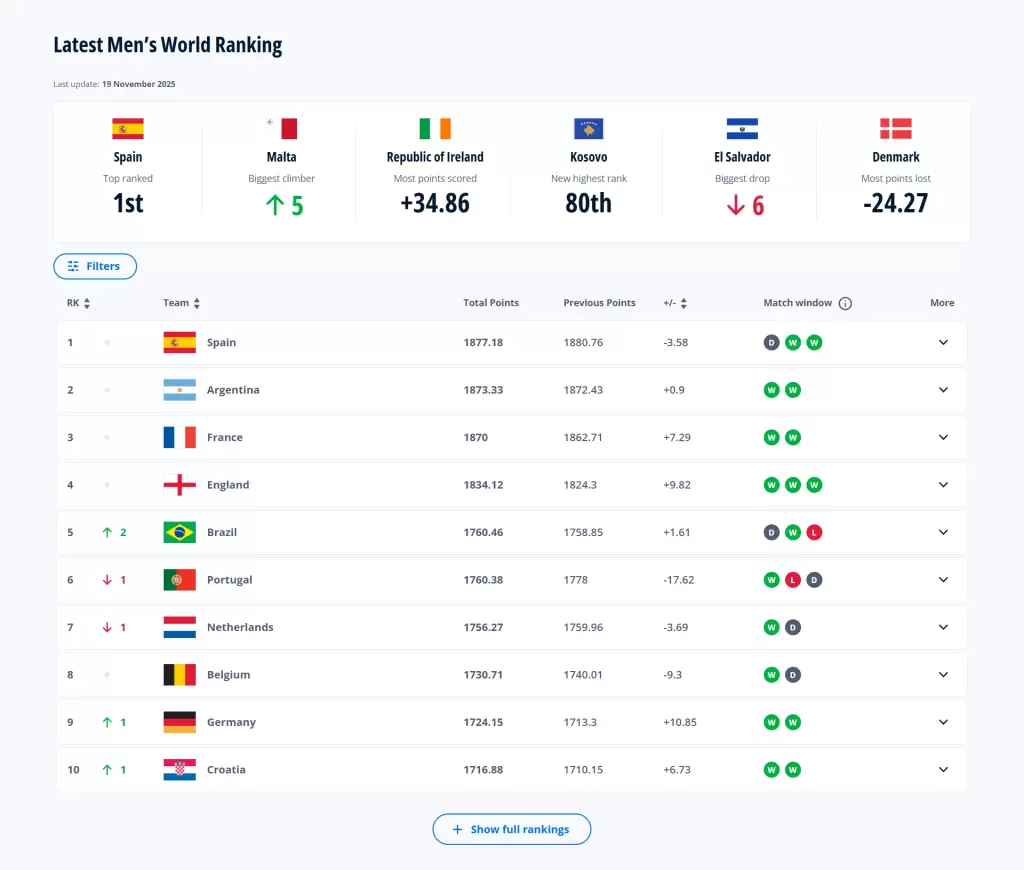Click Brazil's flag icon
This screenshot has width=1024, height=870.
pyautogui.click(x=178, y=532)
